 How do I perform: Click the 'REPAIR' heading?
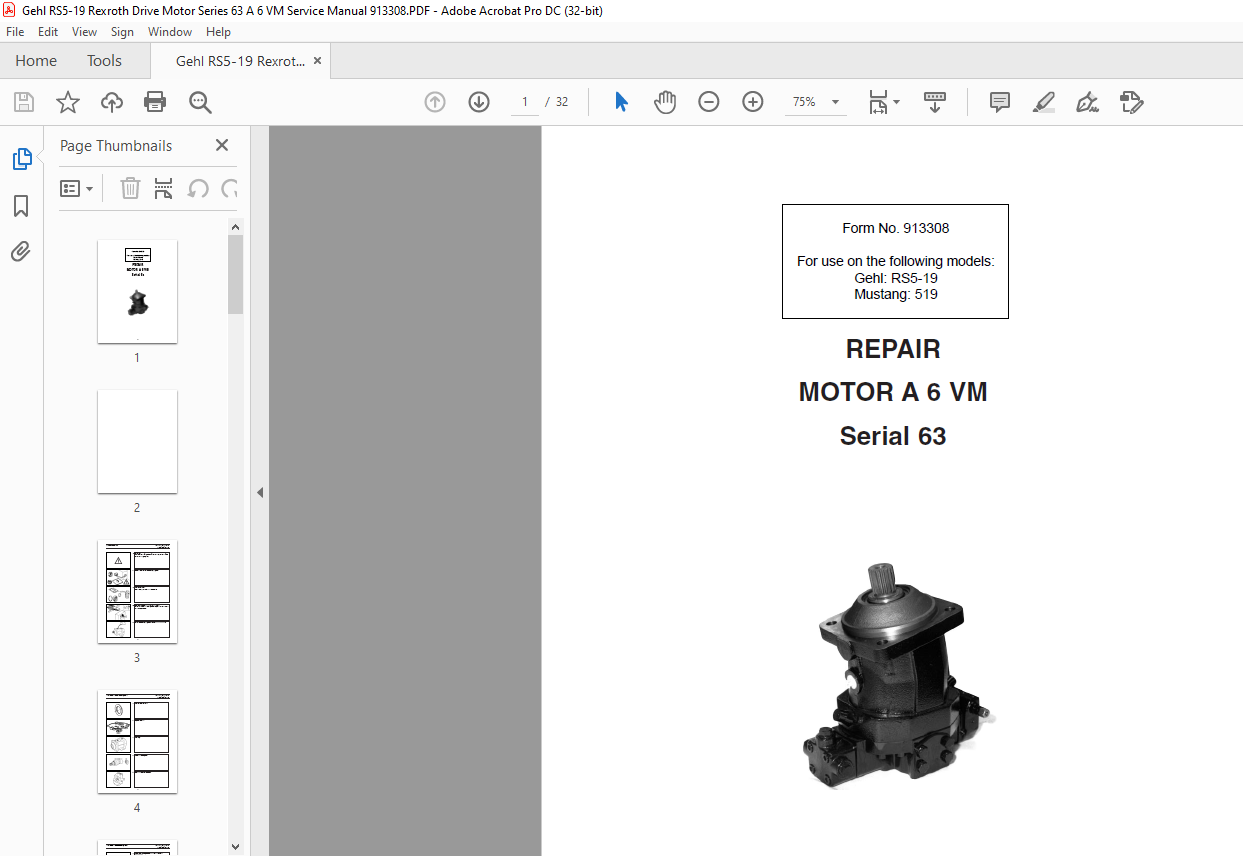coord(893,349)
